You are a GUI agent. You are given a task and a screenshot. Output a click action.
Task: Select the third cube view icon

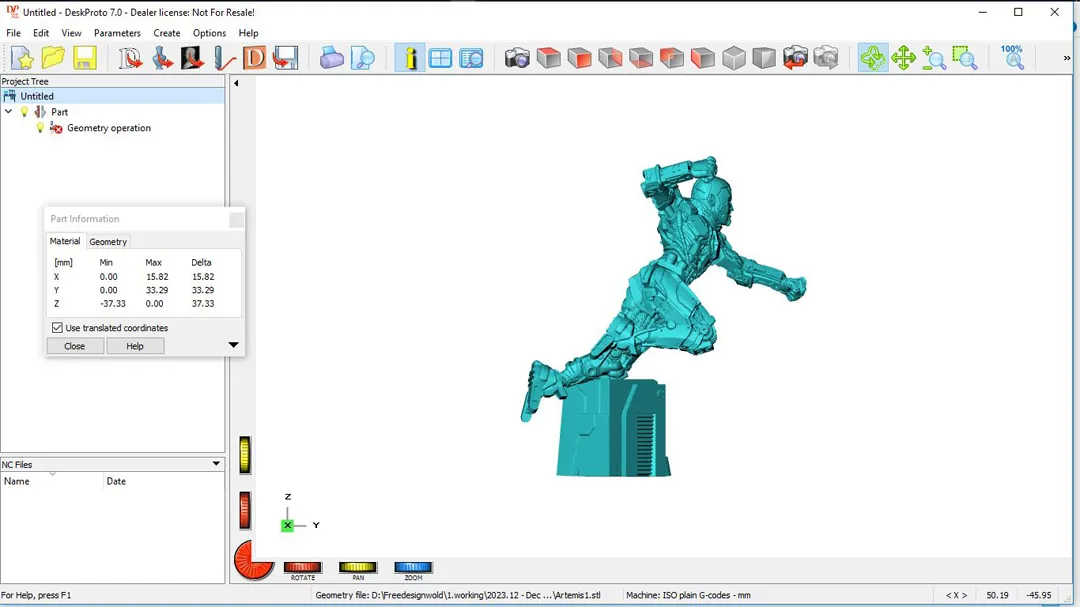[610, 58]
